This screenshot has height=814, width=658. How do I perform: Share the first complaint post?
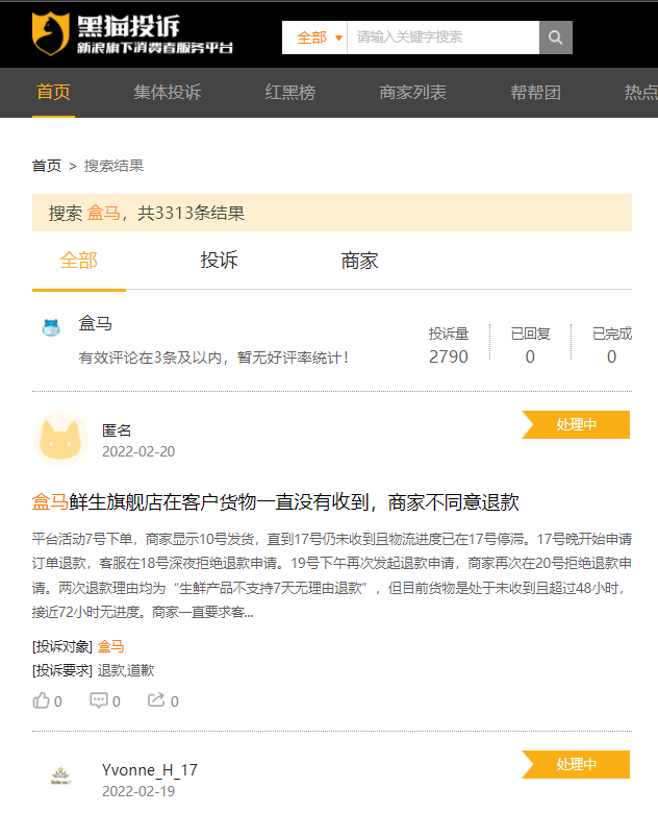coord(157,701)
